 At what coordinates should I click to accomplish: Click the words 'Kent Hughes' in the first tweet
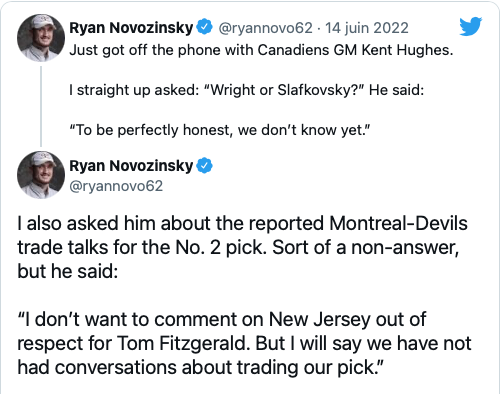pos(407,50)
